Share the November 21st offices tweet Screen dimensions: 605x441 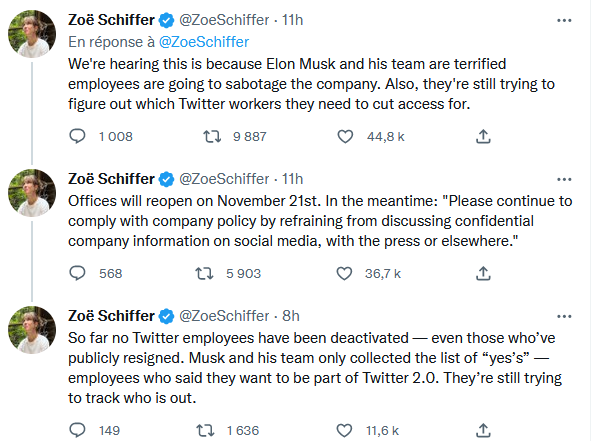(x=483, y=273)
